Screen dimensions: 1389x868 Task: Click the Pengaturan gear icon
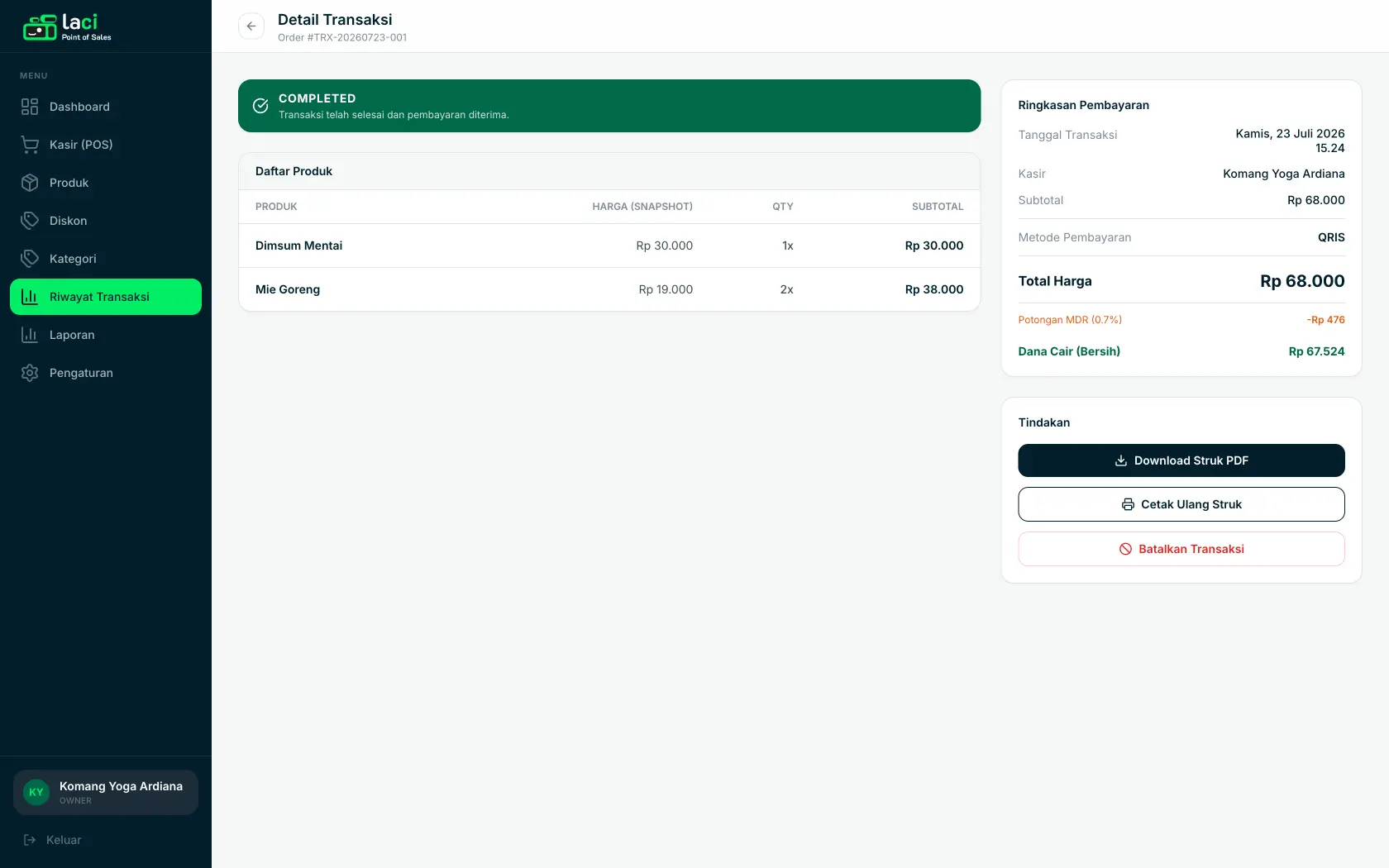tap(30, 373)
